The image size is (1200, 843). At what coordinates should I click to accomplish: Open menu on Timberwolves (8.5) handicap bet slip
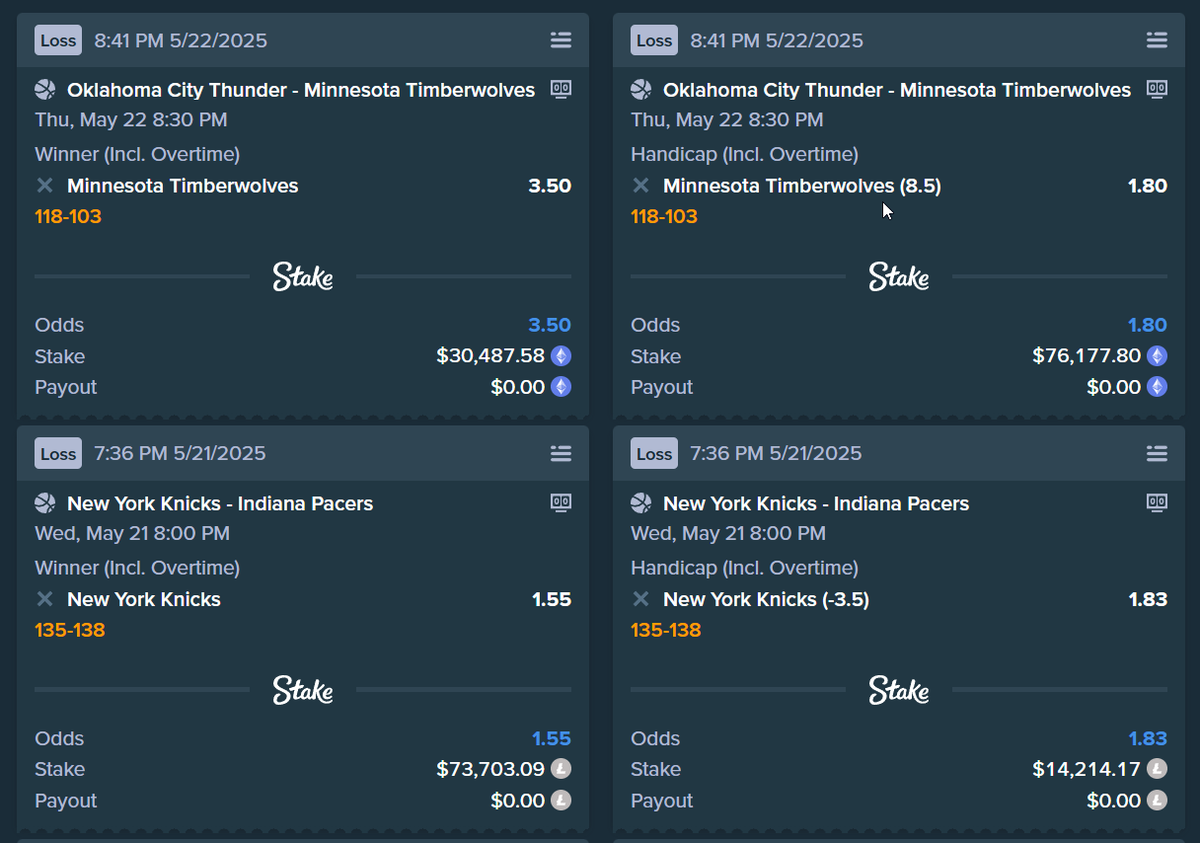pyautogui.click(x=1157, y=40)
